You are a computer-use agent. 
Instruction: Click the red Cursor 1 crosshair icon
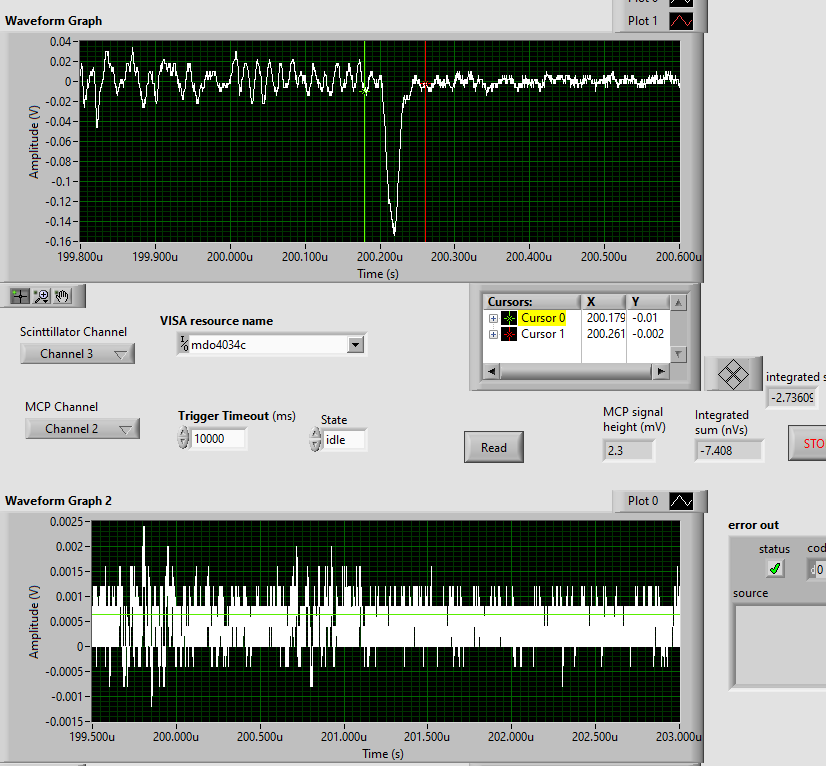tap(509, 334)
